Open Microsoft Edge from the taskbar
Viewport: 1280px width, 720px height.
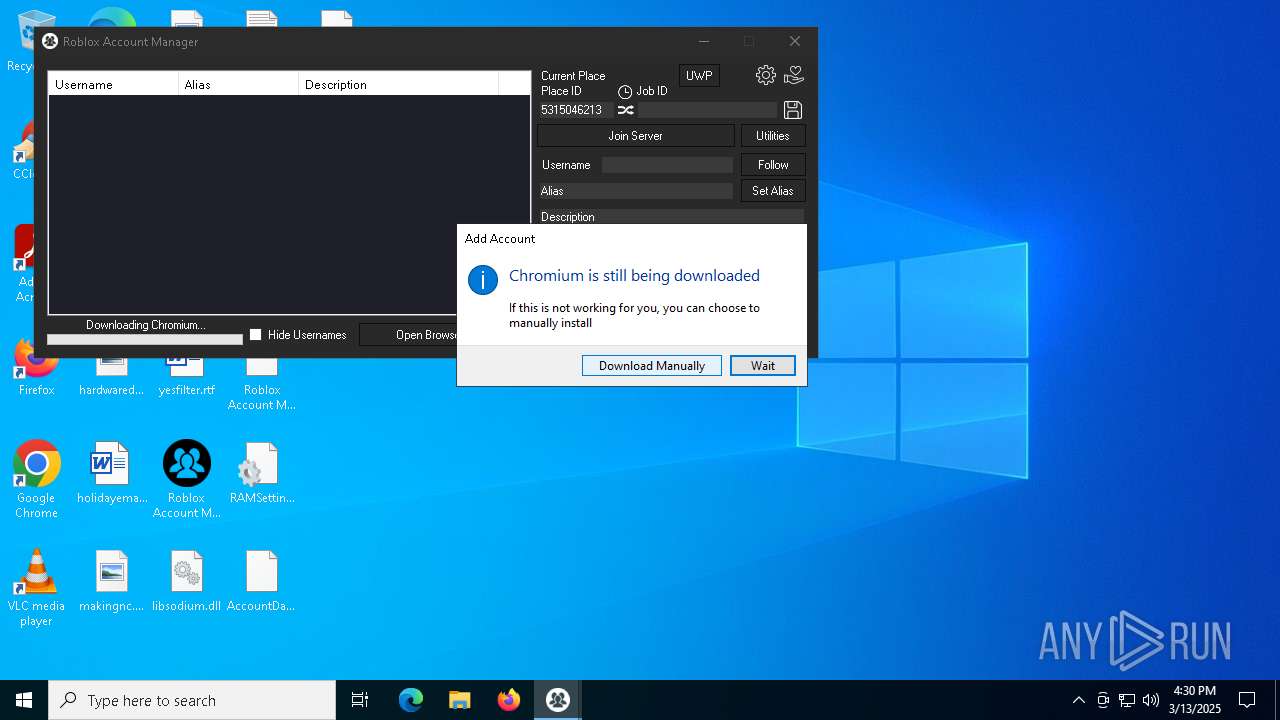pos(411,700)
